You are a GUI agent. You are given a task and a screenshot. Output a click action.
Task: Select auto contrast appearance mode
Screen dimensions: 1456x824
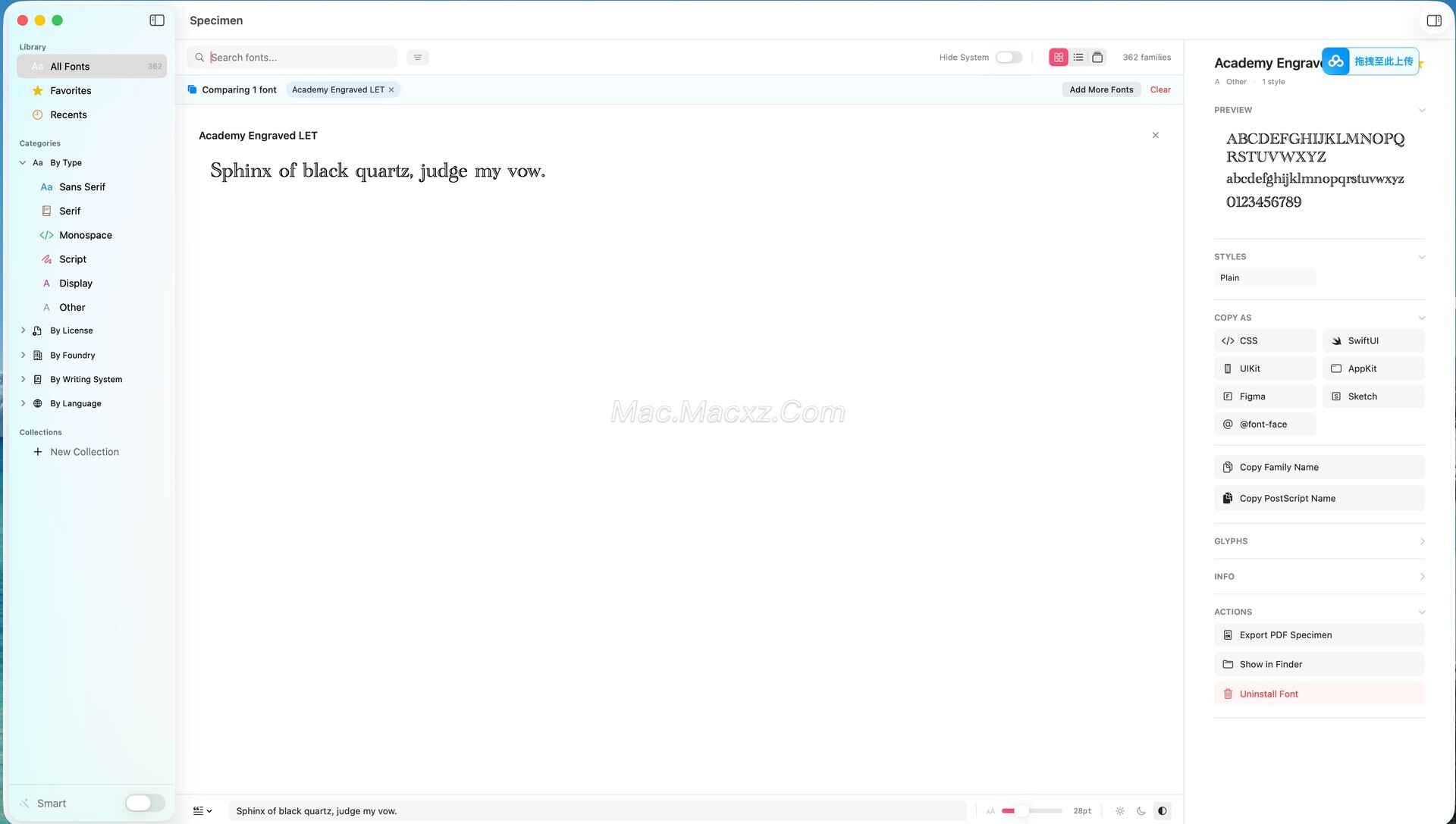pos(1162,811)
